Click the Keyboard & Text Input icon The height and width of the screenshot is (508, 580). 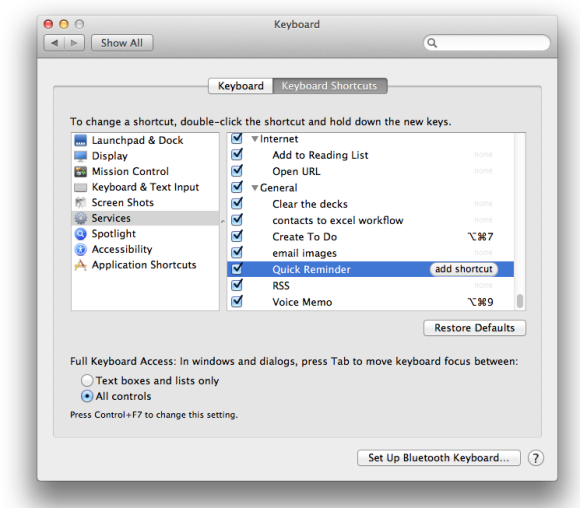[80, 187]
